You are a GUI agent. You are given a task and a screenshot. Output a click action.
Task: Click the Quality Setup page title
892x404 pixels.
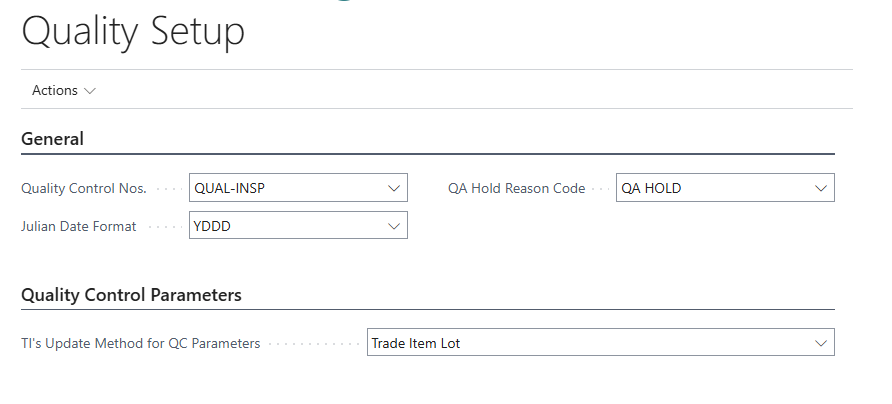coord(133,31)
